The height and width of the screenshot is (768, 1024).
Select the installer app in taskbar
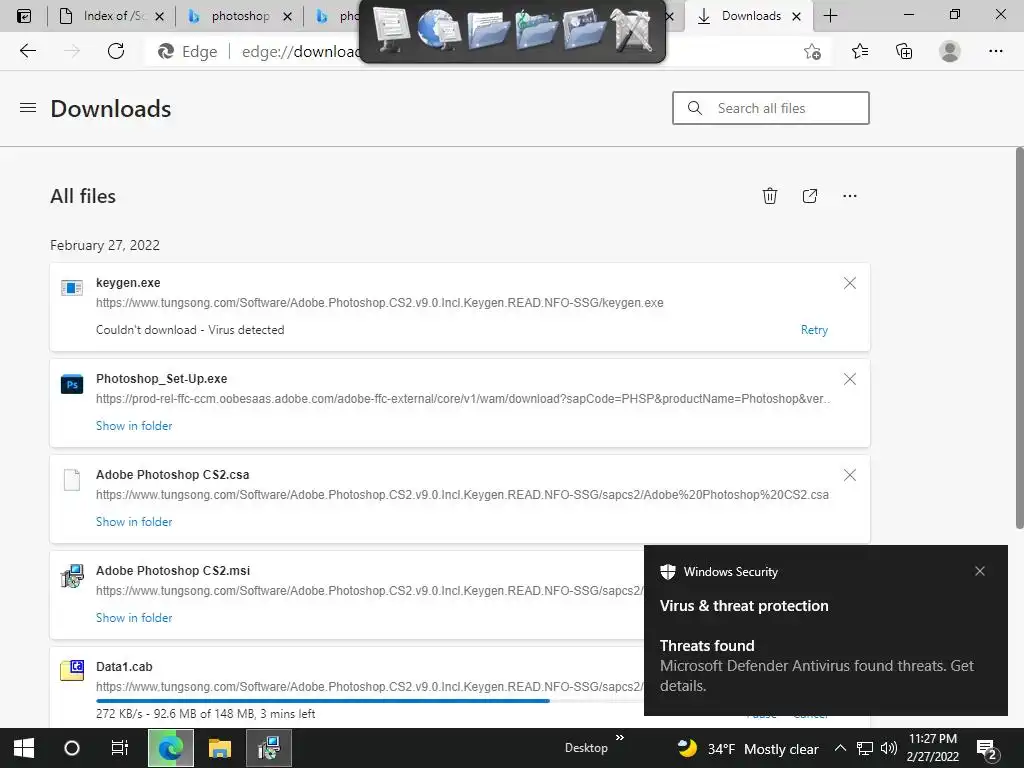pyautogui.click(x=268, y=748)
